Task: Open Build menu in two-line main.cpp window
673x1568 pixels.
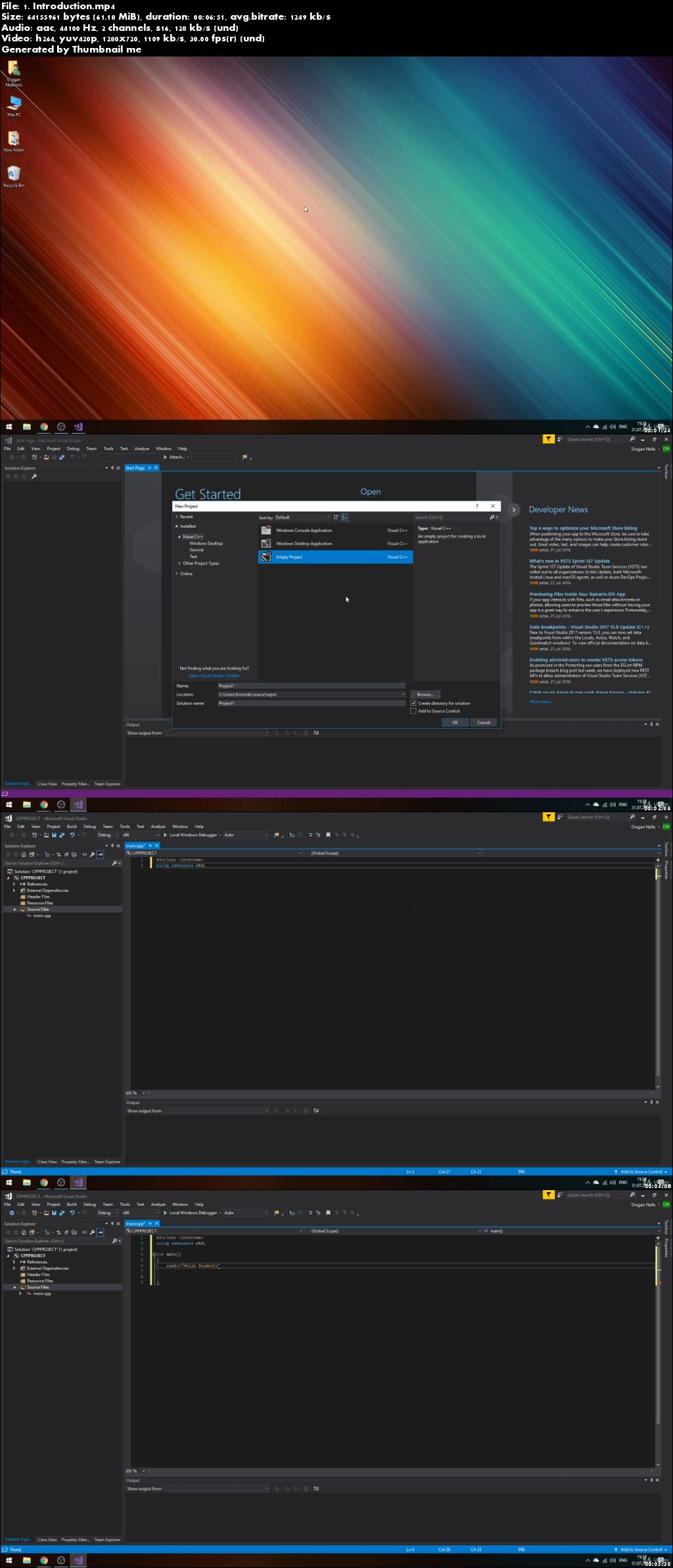Action: click(72, 827)
